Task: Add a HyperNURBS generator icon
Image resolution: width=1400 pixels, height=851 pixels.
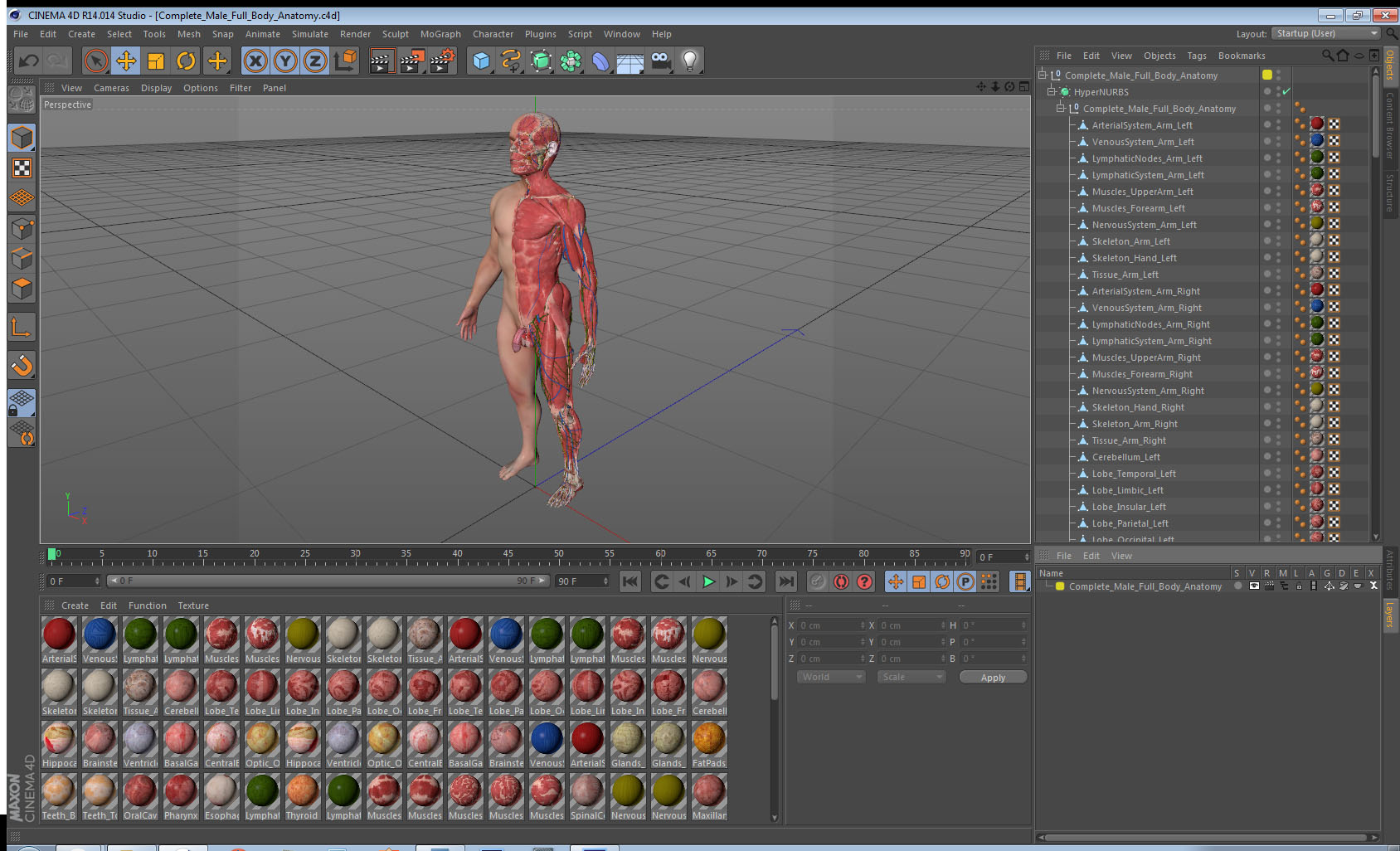Action: pyautogui.click(x=541, y=61)
